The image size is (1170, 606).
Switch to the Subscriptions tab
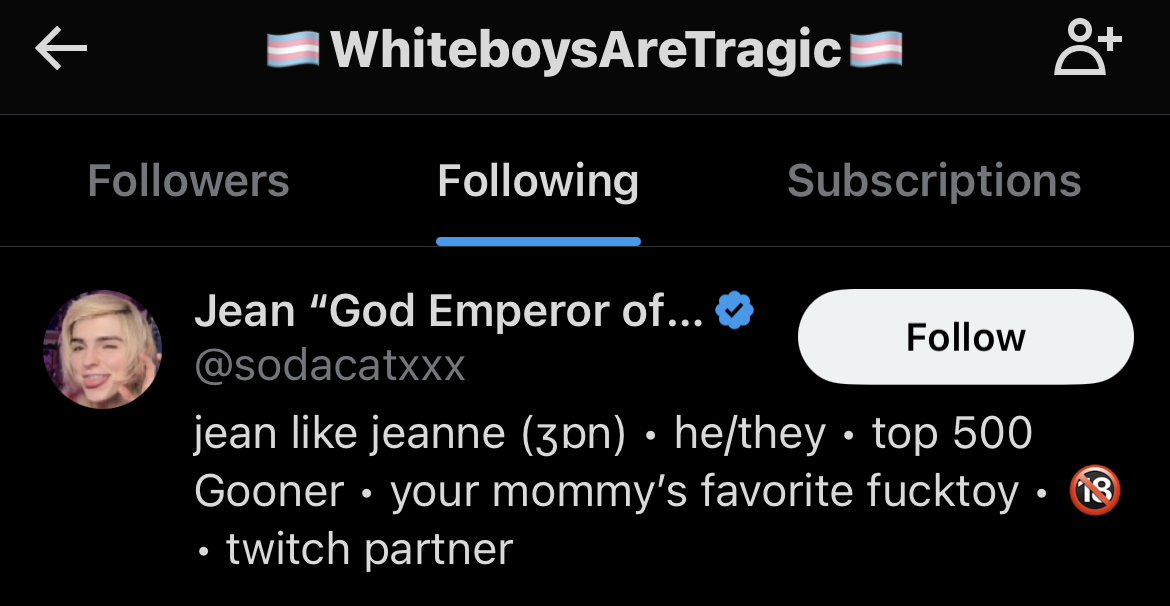coord(934,181)
